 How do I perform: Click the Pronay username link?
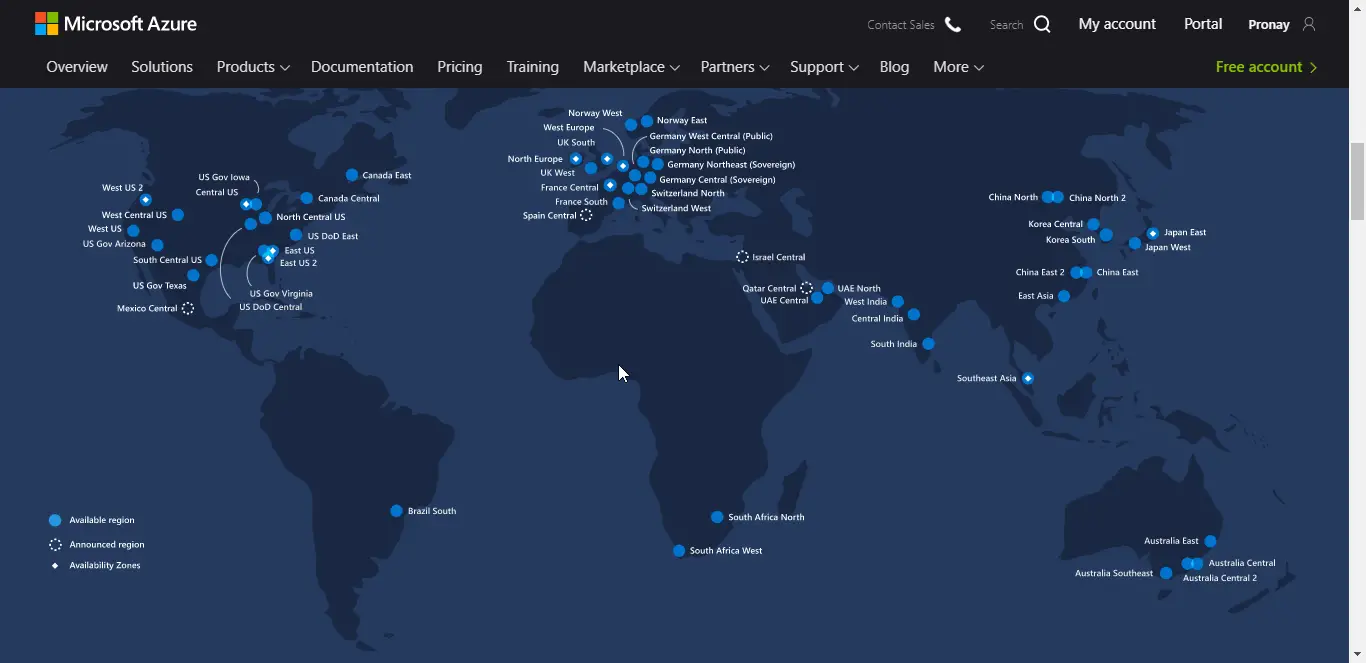1269,25
